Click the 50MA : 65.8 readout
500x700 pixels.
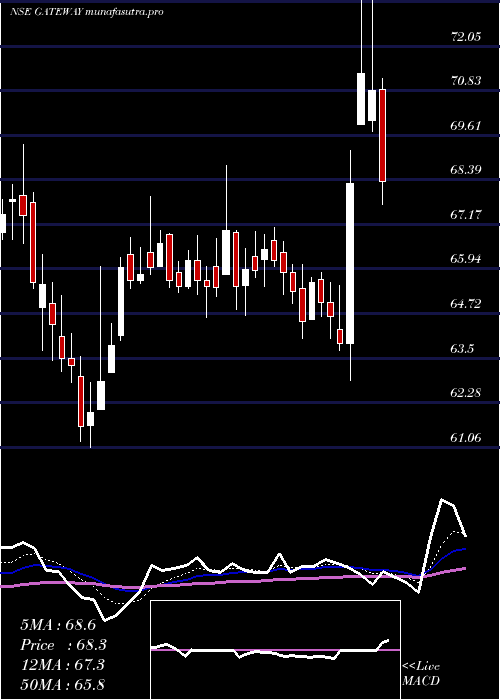62,684
